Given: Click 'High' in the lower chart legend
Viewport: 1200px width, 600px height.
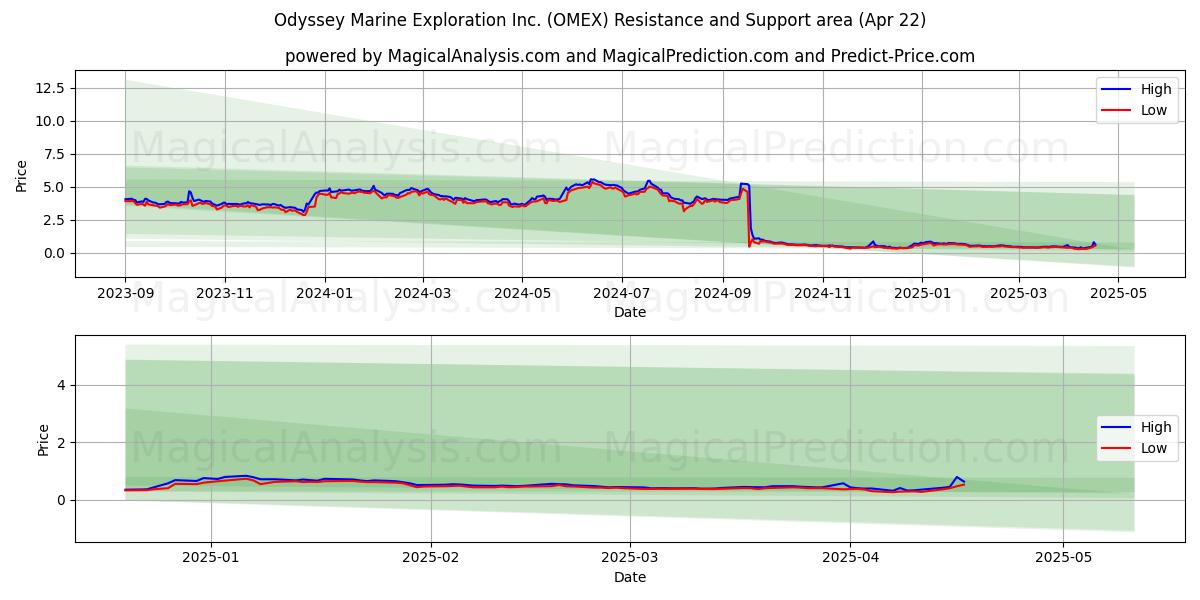Looking at the screenshot, I should coord(1156,427).
